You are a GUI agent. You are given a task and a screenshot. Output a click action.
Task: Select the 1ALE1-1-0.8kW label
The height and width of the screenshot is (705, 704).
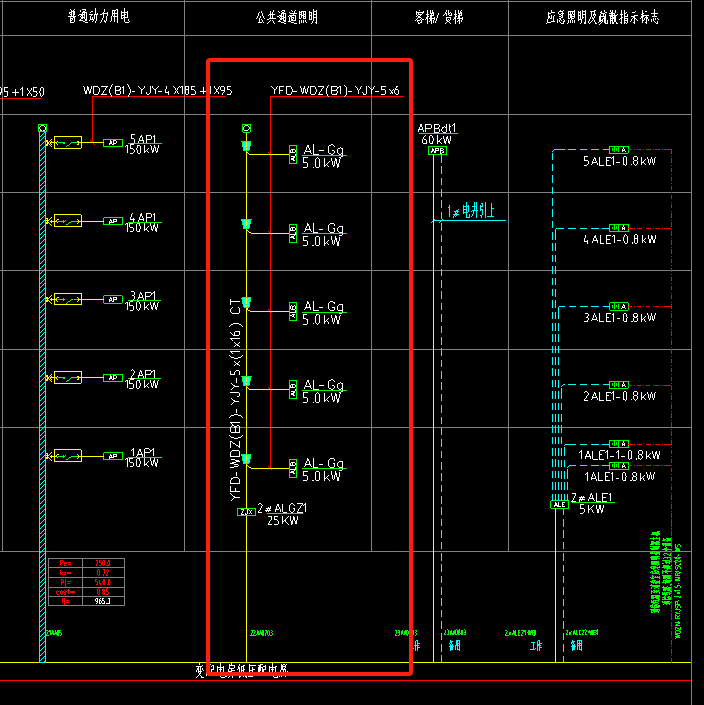(x=619, y=455)
